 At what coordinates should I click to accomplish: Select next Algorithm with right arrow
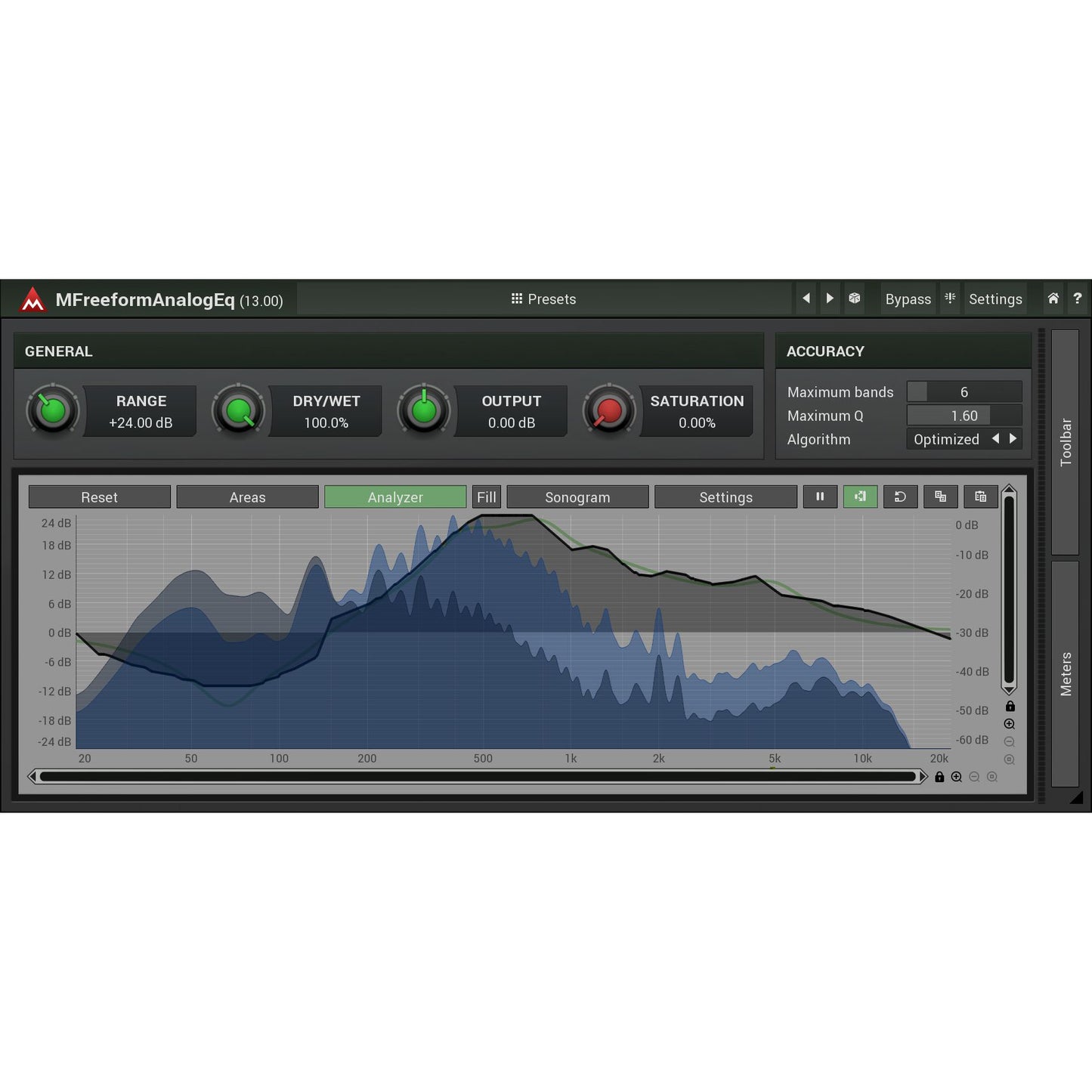[1013, 439]
